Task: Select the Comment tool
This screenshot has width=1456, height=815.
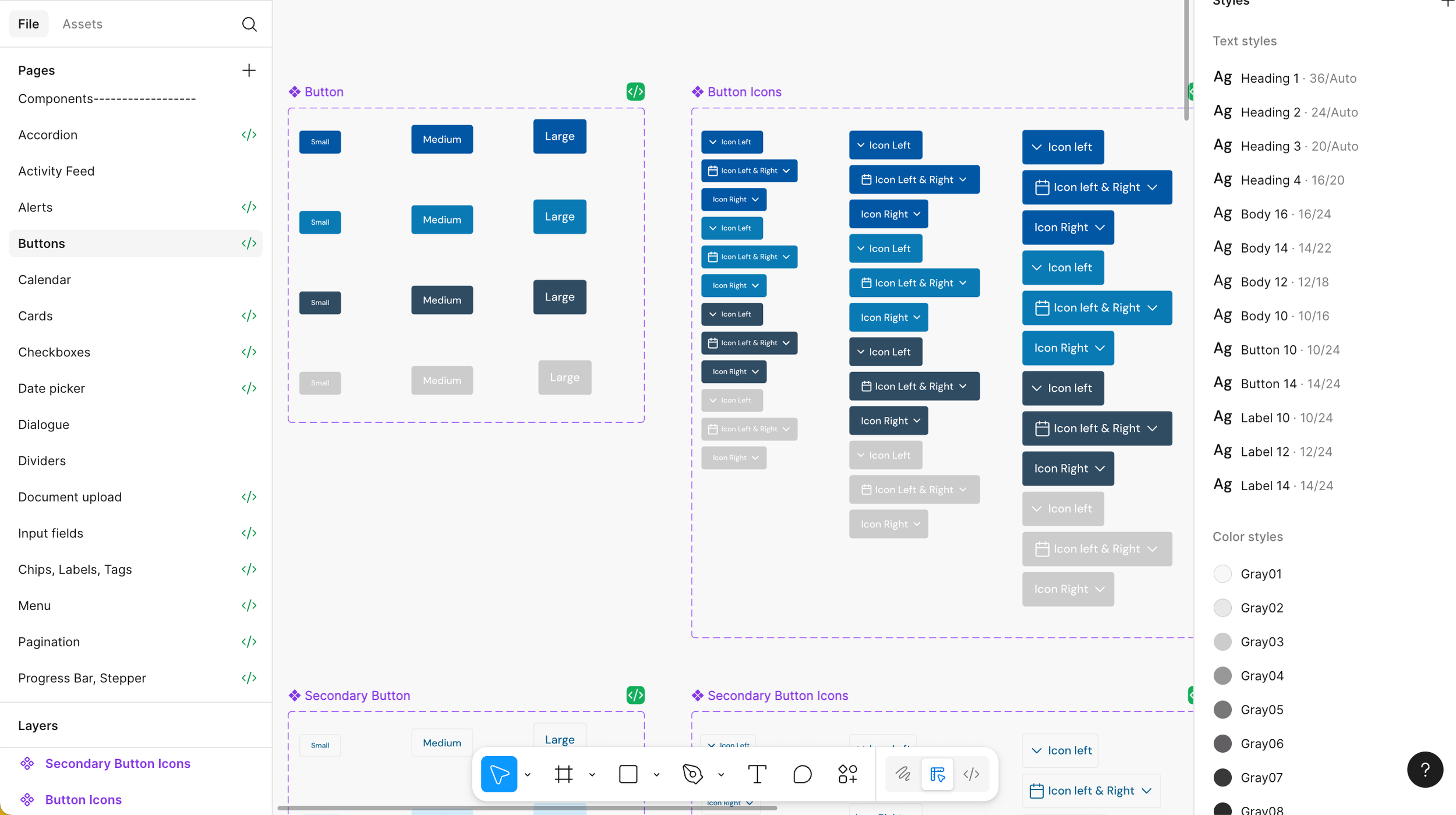Action: tap(802, 774)
